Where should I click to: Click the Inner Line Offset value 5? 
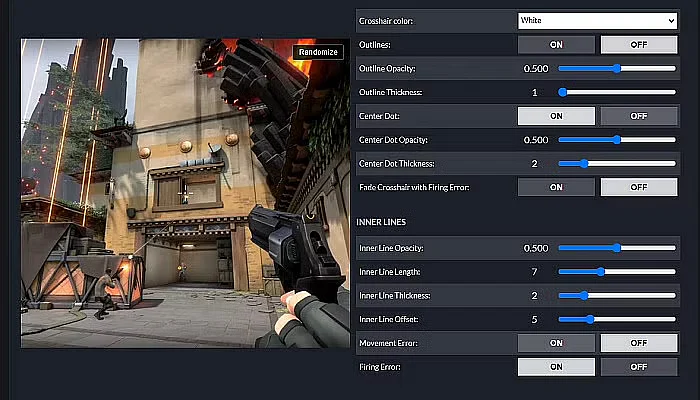click(x=534, y=320)
